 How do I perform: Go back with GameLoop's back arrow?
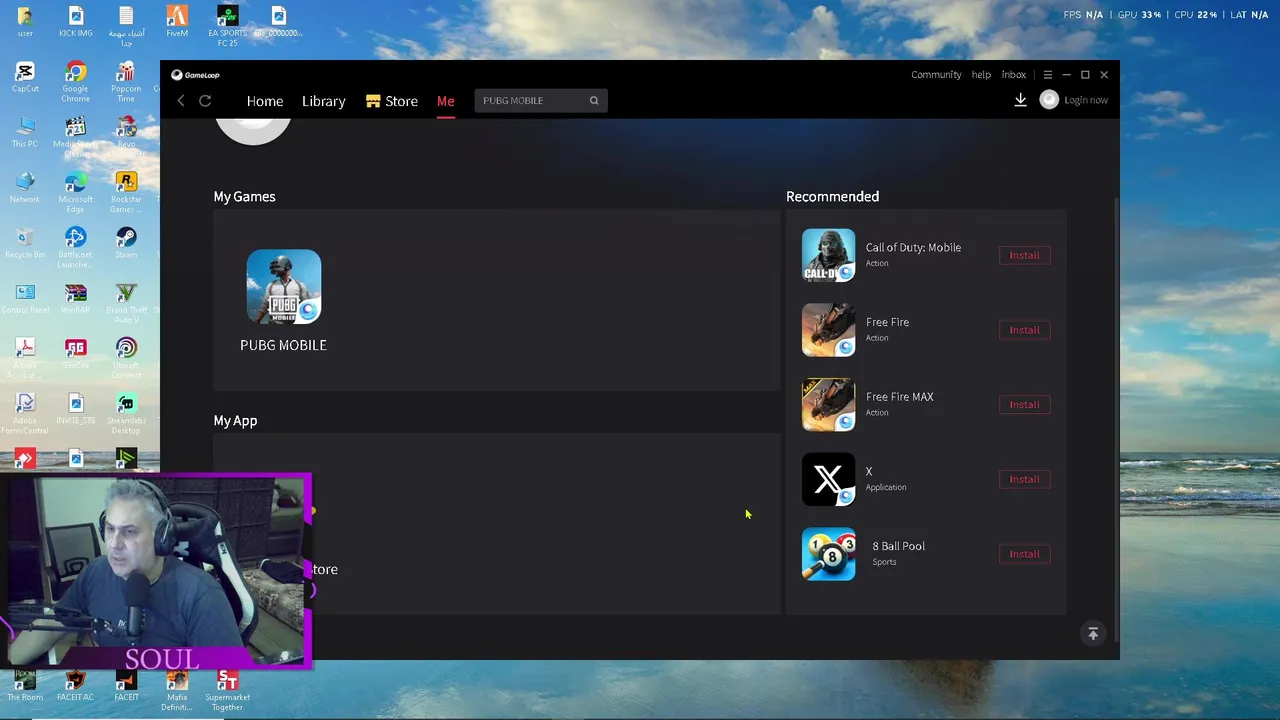click(x=181, y=101)
